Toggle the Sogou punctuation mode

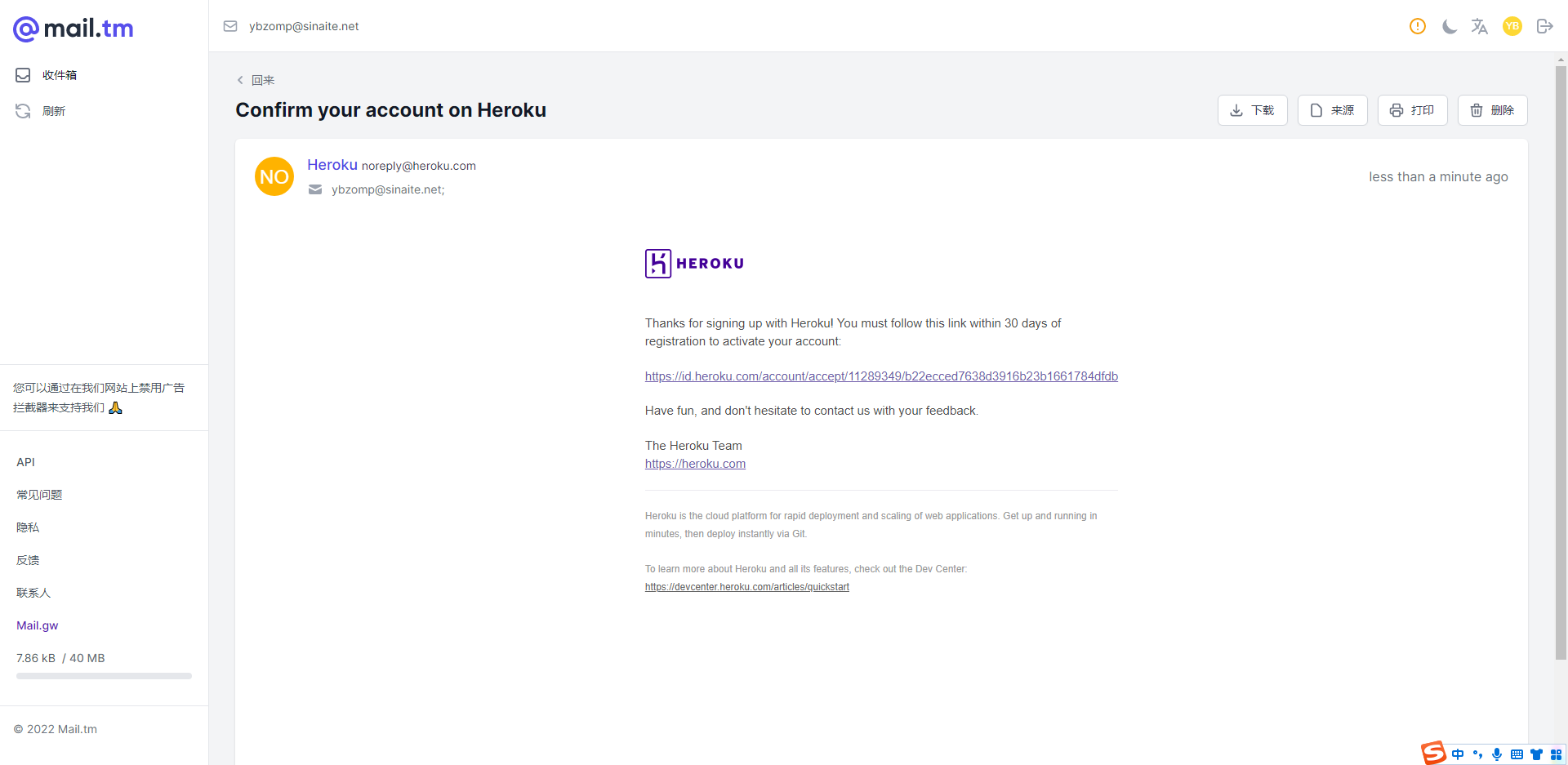(1477, 754)
